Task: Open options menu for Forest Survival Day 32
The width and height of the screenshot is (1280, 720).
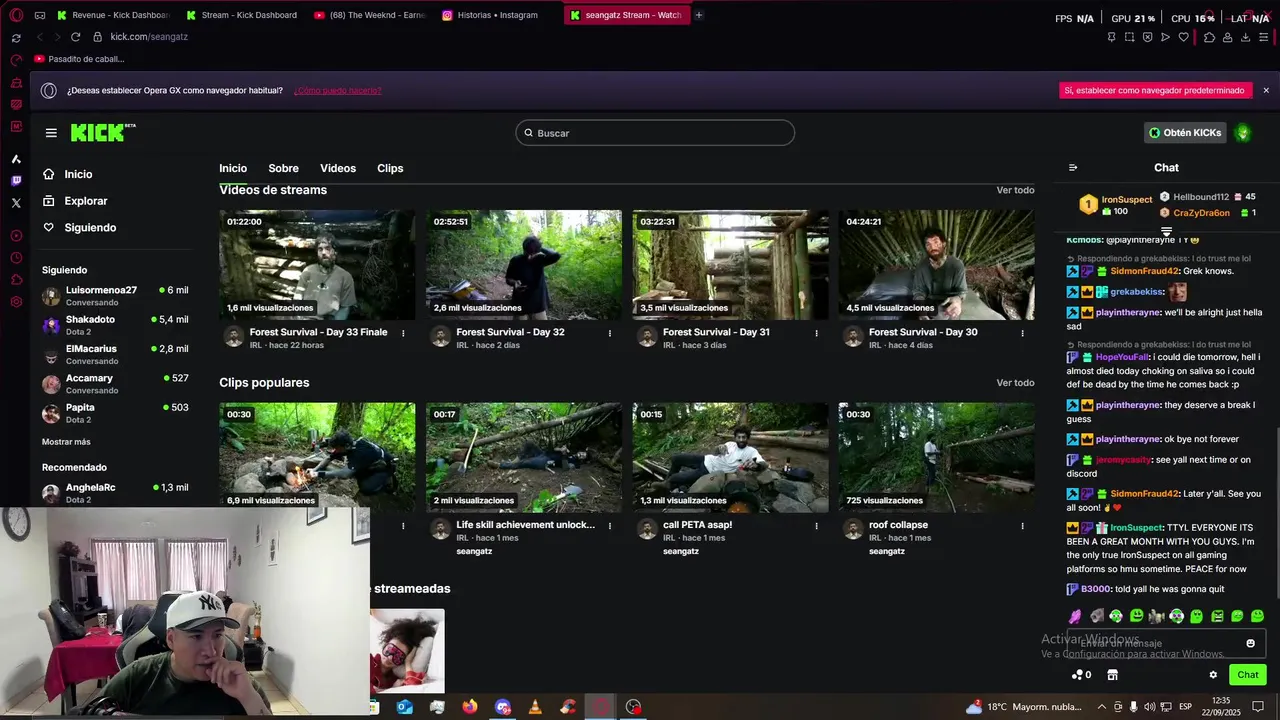Action: (x=610, y=333)
